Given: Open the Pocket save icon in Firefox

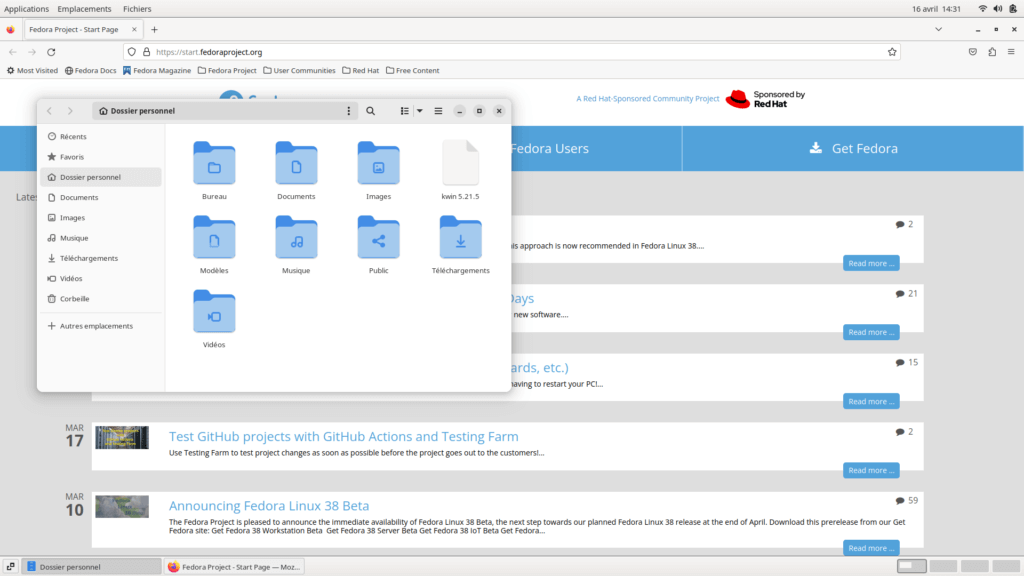Looking at the screenshot, I should 973,52.
